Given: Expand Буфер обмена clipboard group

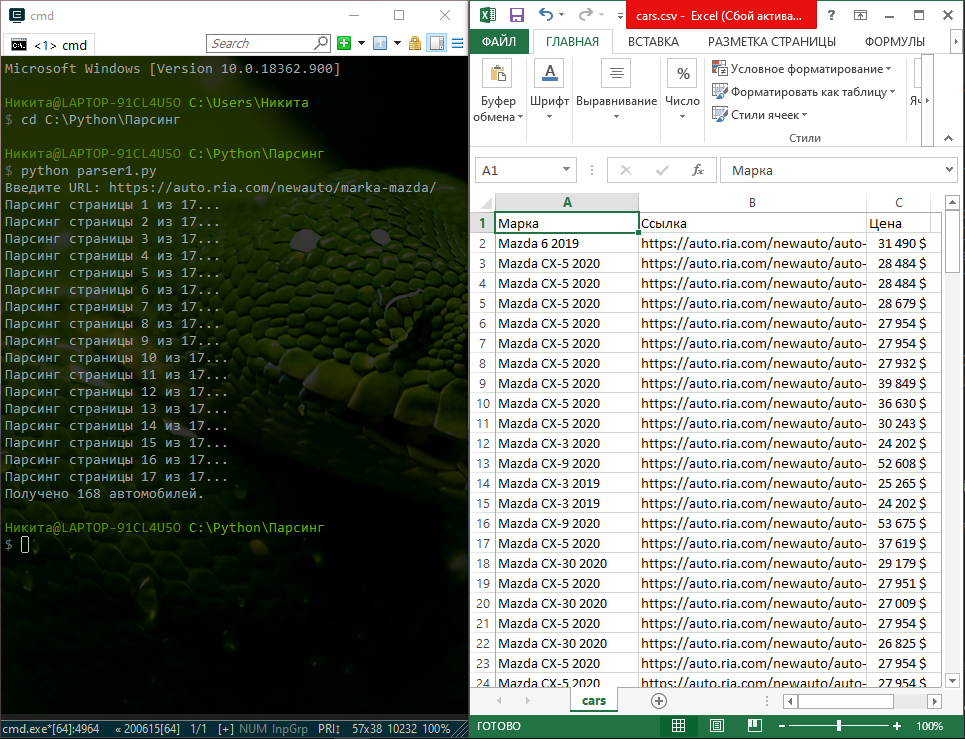Looking at the screenshot, I should click(499, 90).
